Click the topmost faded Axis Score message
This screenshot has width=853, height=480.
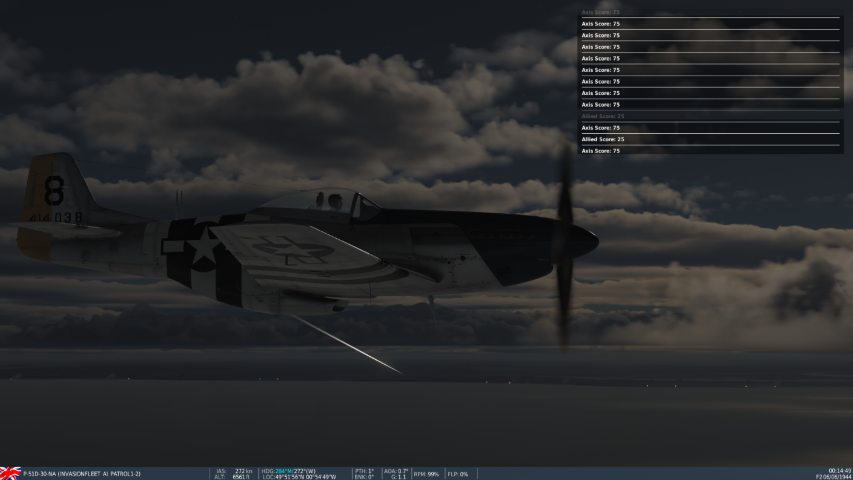[x=601, y=12]
